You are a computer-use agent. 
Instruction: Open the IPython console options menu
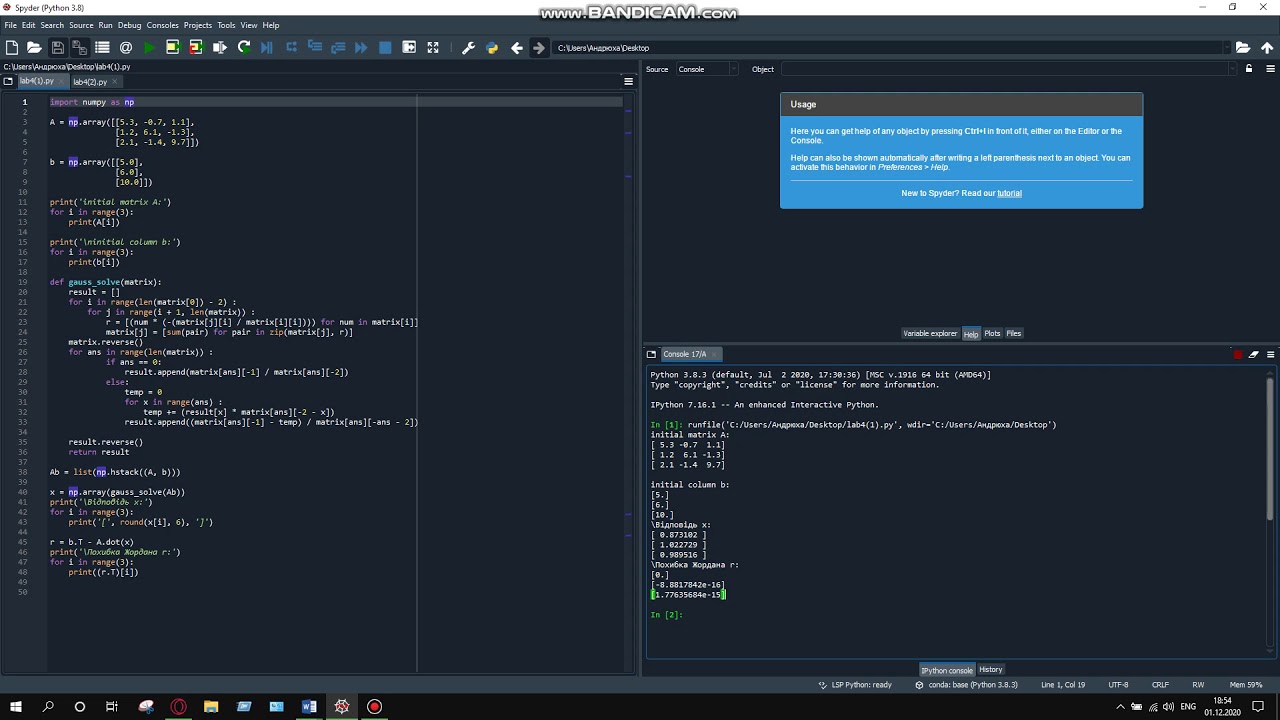click(1270, 354)
